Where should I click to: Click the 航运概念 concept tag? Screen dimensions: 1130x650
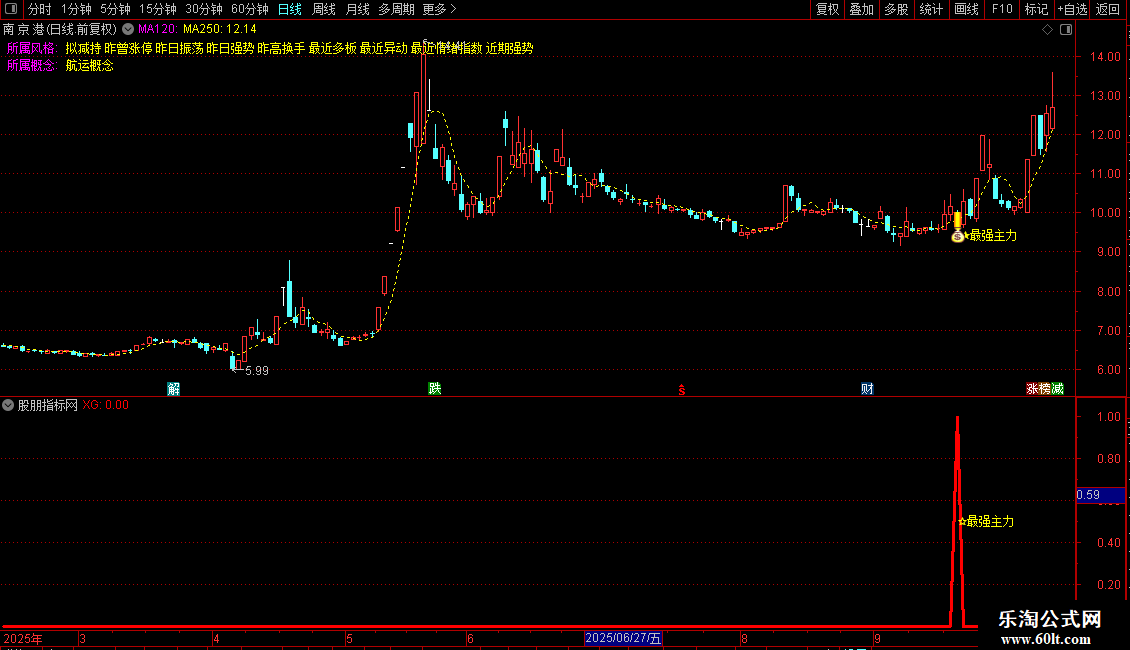click(89, 66)
